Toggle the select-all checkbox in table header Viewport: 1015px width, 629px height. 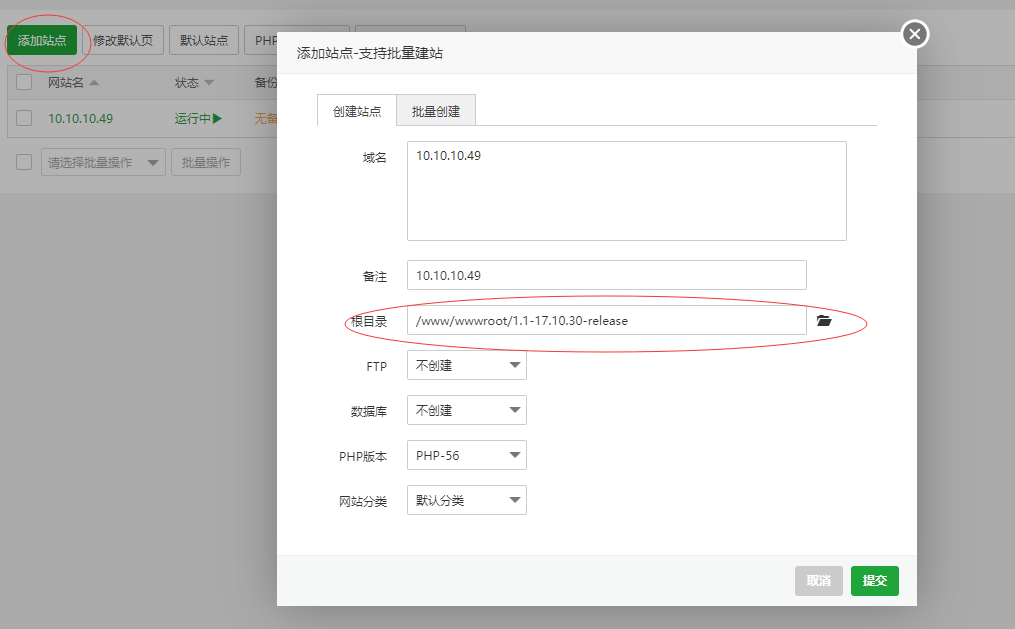click(x=22, y=82)
